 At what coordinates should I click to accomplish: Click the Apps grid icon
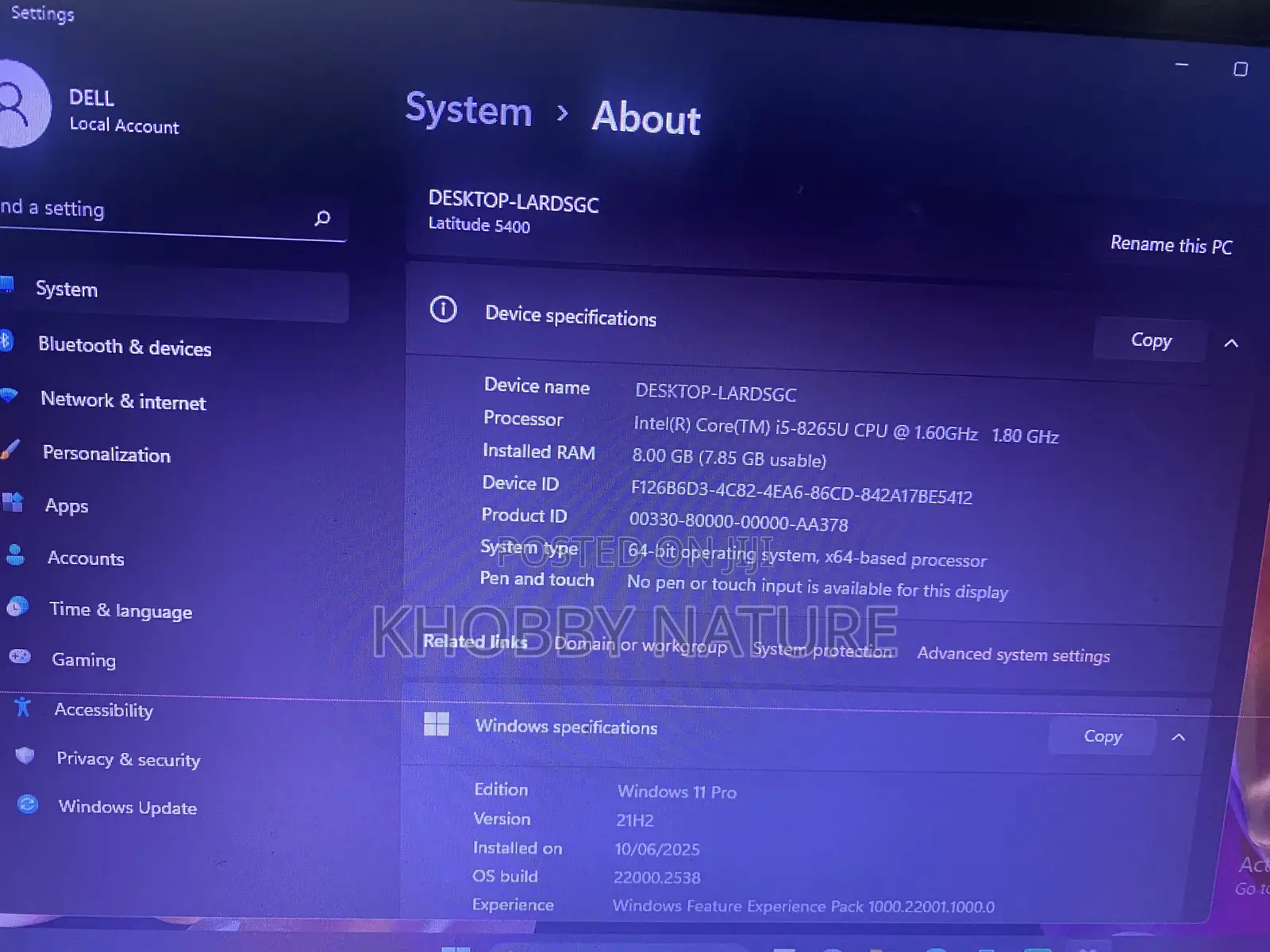coord(12,501)
